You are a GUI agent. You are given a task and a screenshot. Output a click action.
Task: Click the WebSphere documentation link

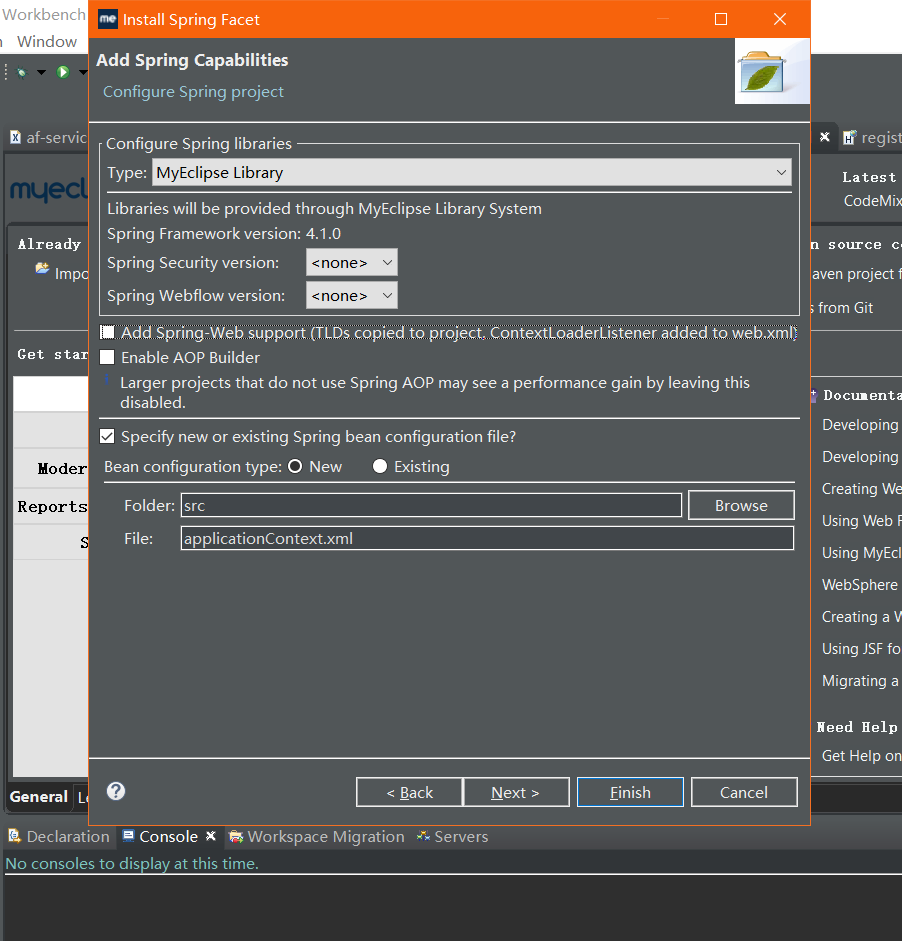coord(860,585)
